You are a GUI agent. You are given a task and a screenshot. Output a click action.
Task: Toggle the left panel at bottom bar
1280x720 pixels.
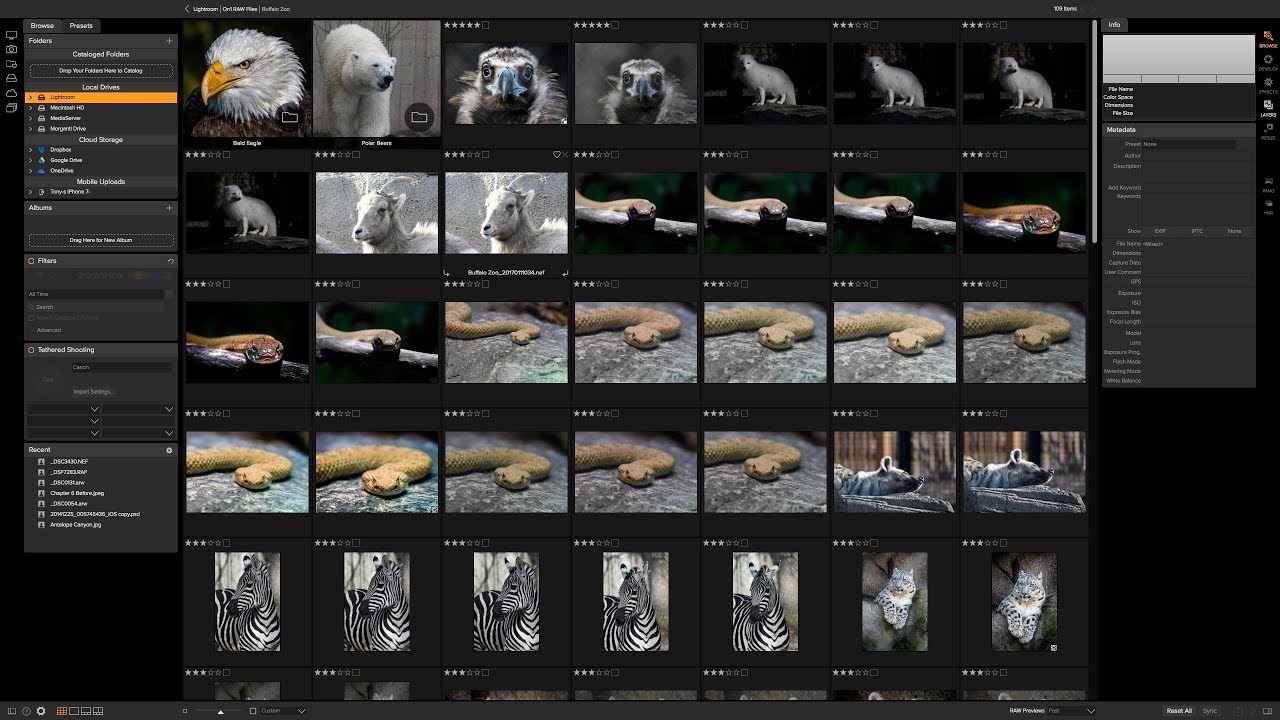tap(11, 710)
